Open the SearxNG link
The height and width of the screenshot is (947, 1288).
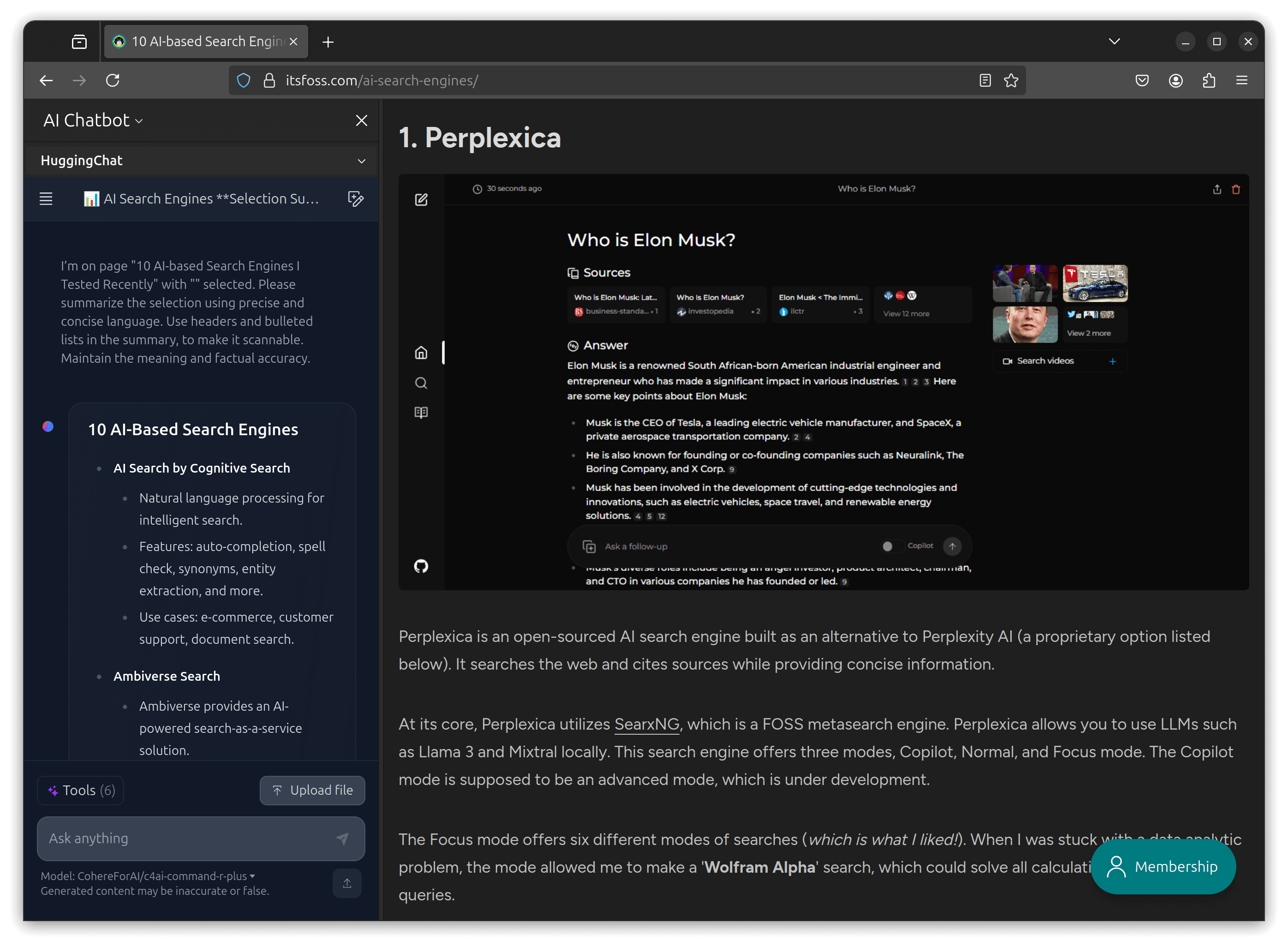tap(646, 724)
